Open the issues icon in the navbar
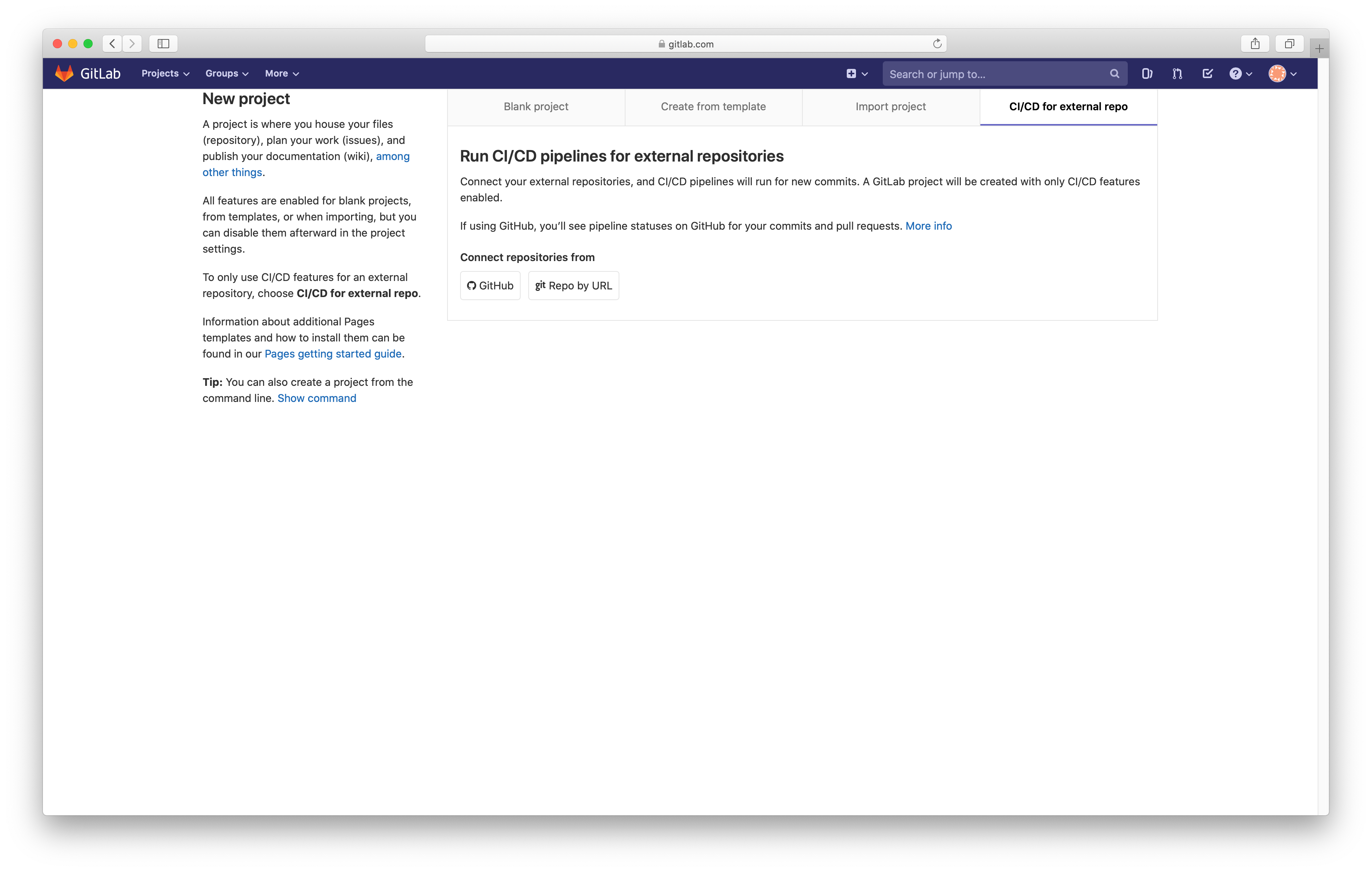This screenshot has width=1372, height=872. (1147, 73)
